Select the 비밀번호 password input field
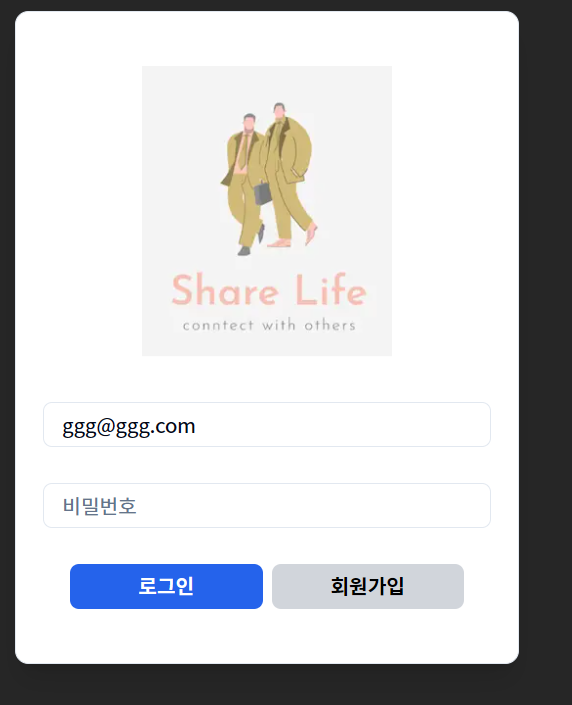Viewport: 572px width, 705px height. 267,505
